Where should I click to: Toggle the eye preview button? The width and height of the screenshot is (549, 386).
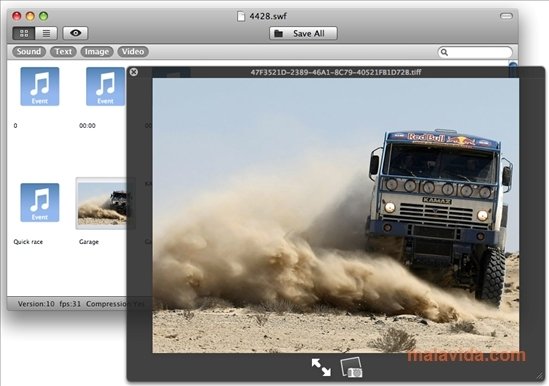tap(75, 33)
